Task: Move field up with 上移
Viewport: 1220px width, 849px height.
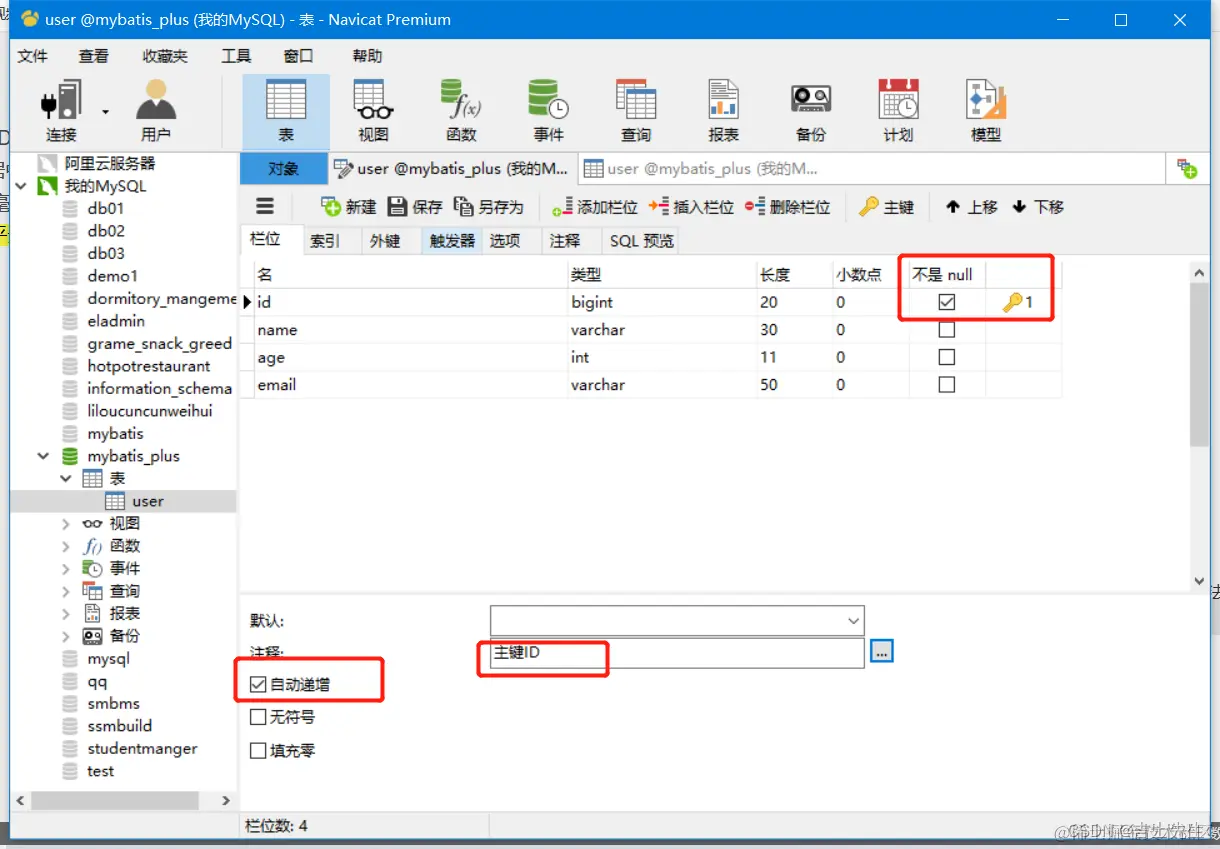Action: click(972, 207)
